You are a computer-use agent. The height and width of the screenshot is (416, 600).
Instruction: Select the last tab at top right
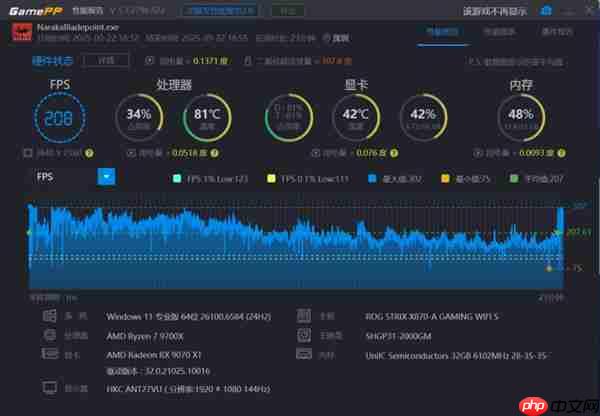pyautogui.click(x=557, y=32)
